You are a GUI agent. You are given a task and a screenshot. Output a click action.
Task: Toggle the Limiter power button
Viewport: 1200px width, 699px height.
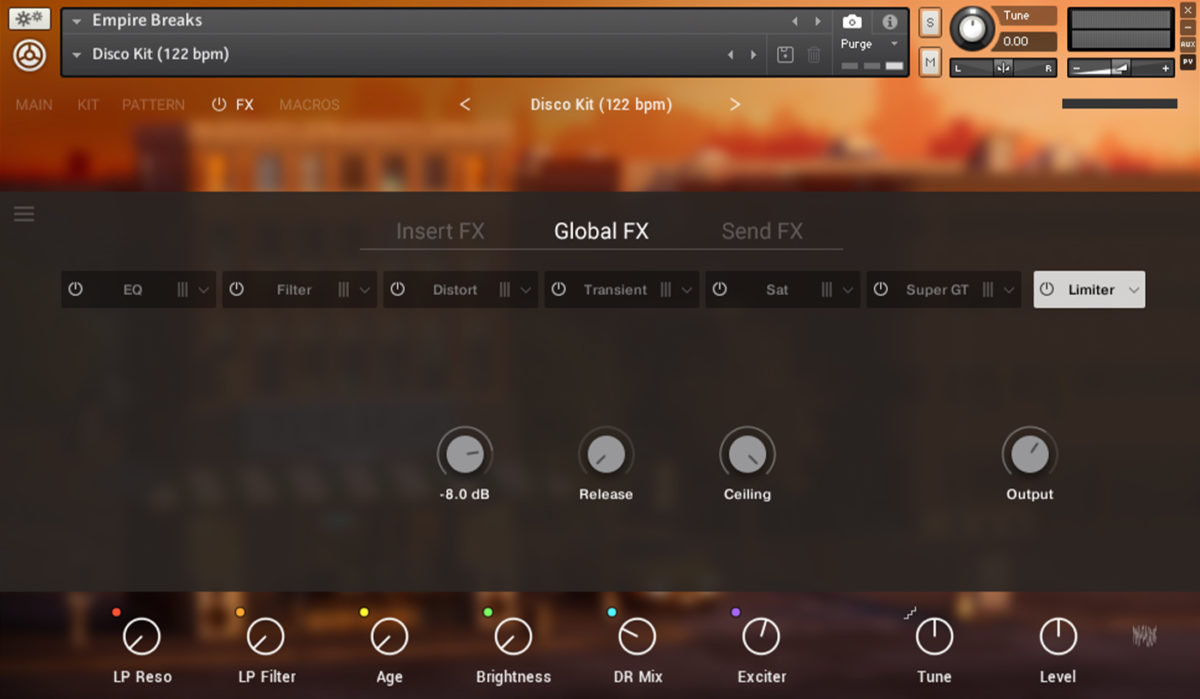(x=1047, y=289)
